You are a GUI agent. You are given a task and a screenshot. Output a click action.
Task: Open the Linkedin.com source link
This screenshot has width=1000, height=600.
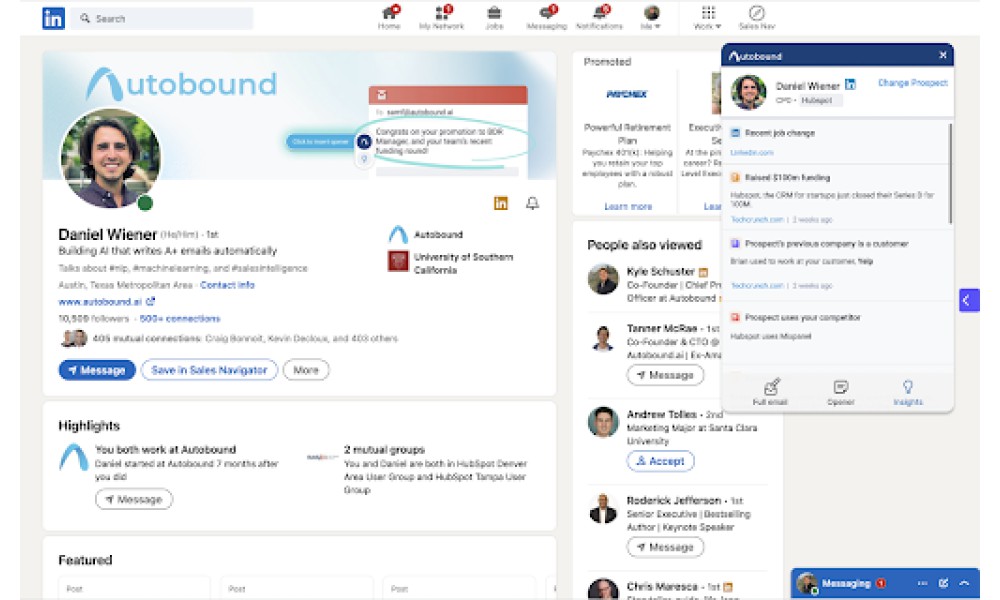click(752, 153)
